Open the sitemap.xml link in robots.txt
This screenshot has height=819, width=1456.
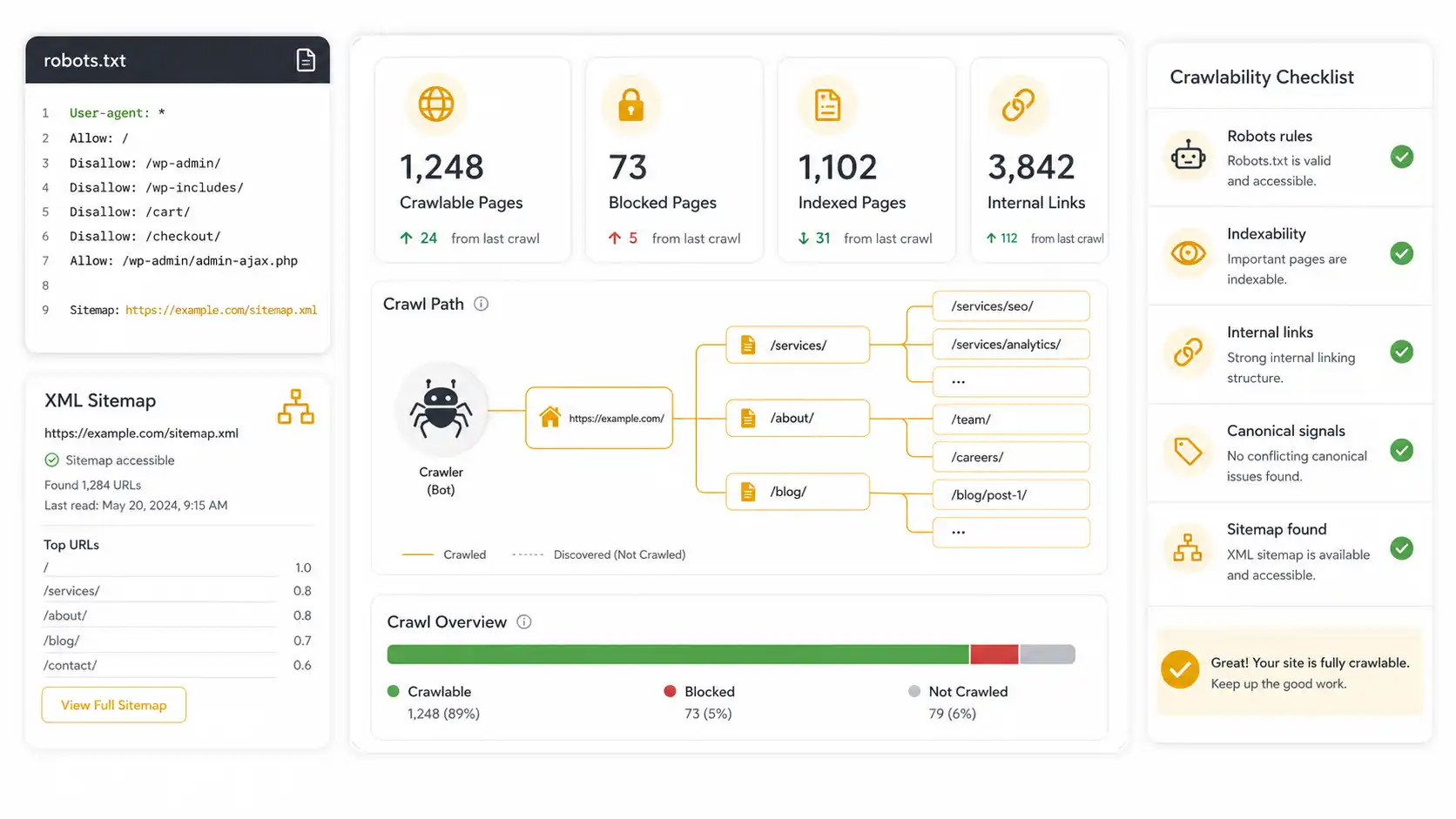(x=221, y=310)
